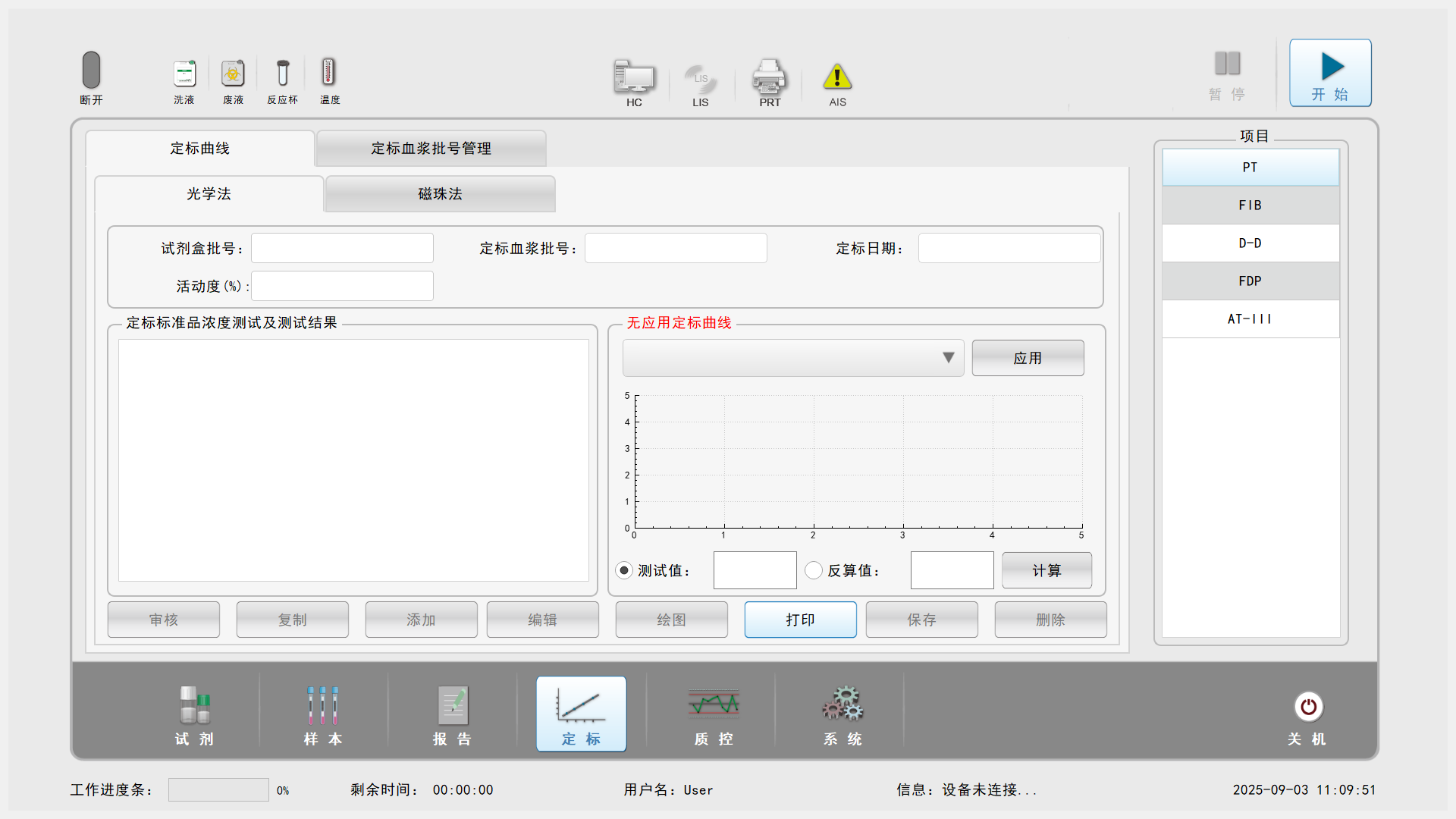Open the 试剂 reagent module

195,714
